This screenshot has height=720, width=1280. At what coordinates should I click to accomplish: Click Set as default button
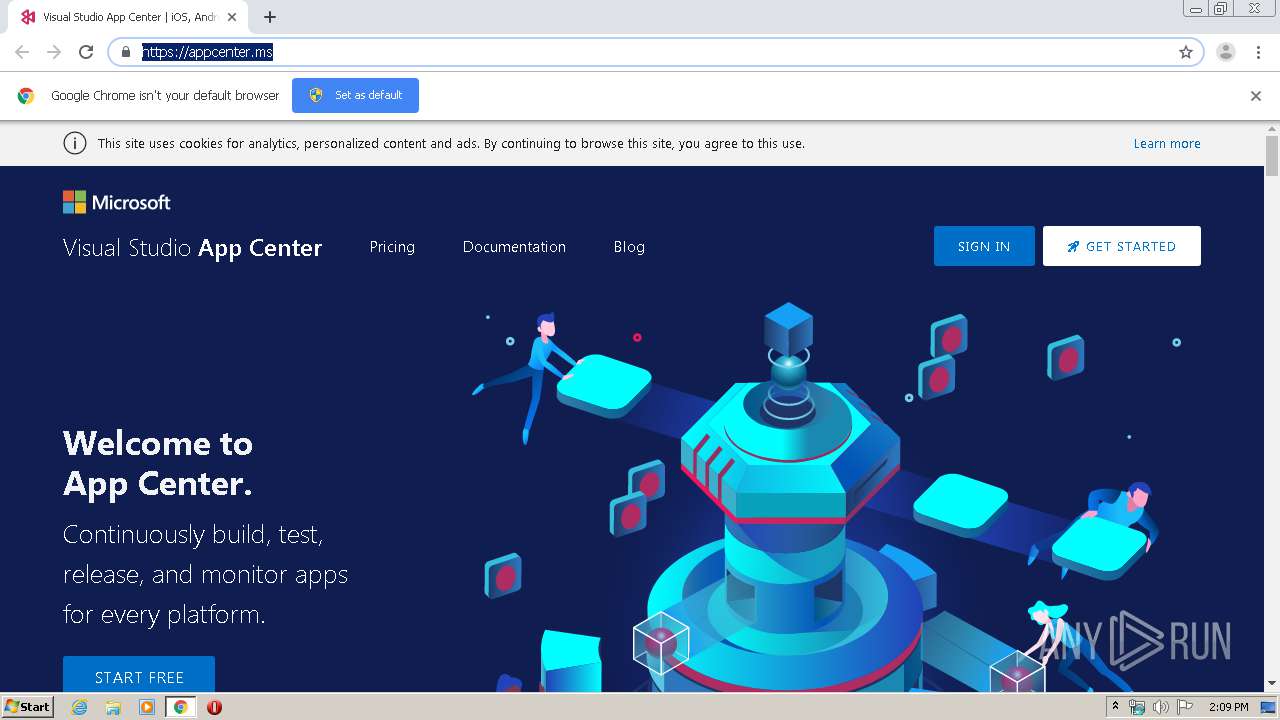[355, 95]
